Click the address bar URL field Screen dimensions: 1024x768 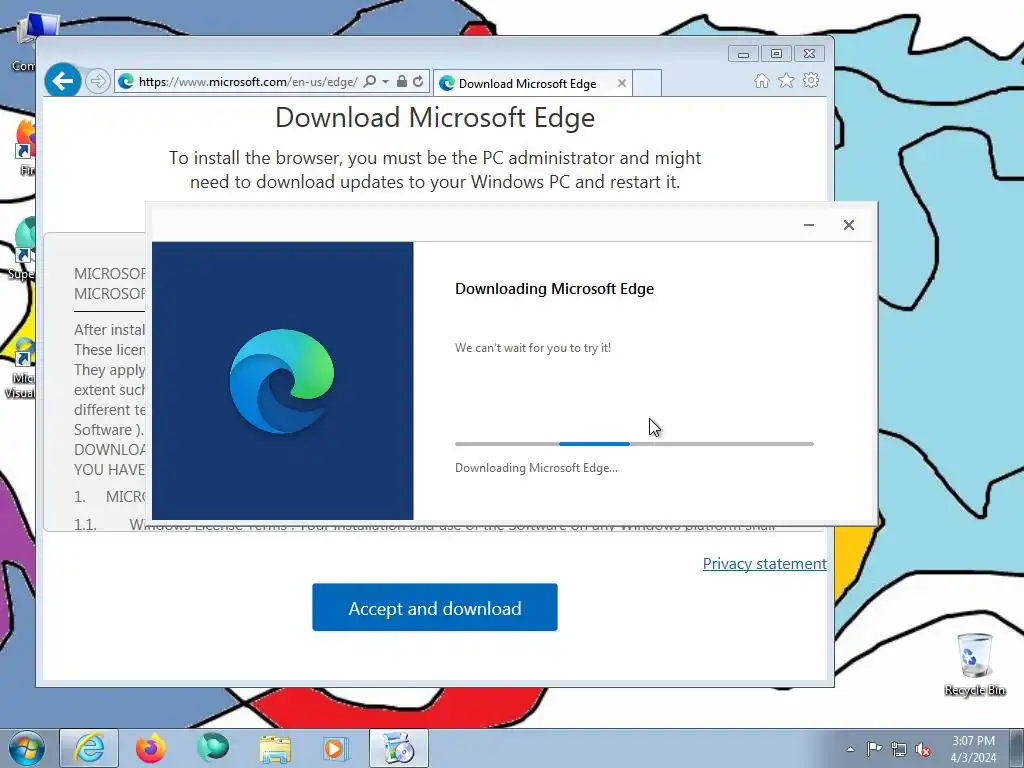248,82
